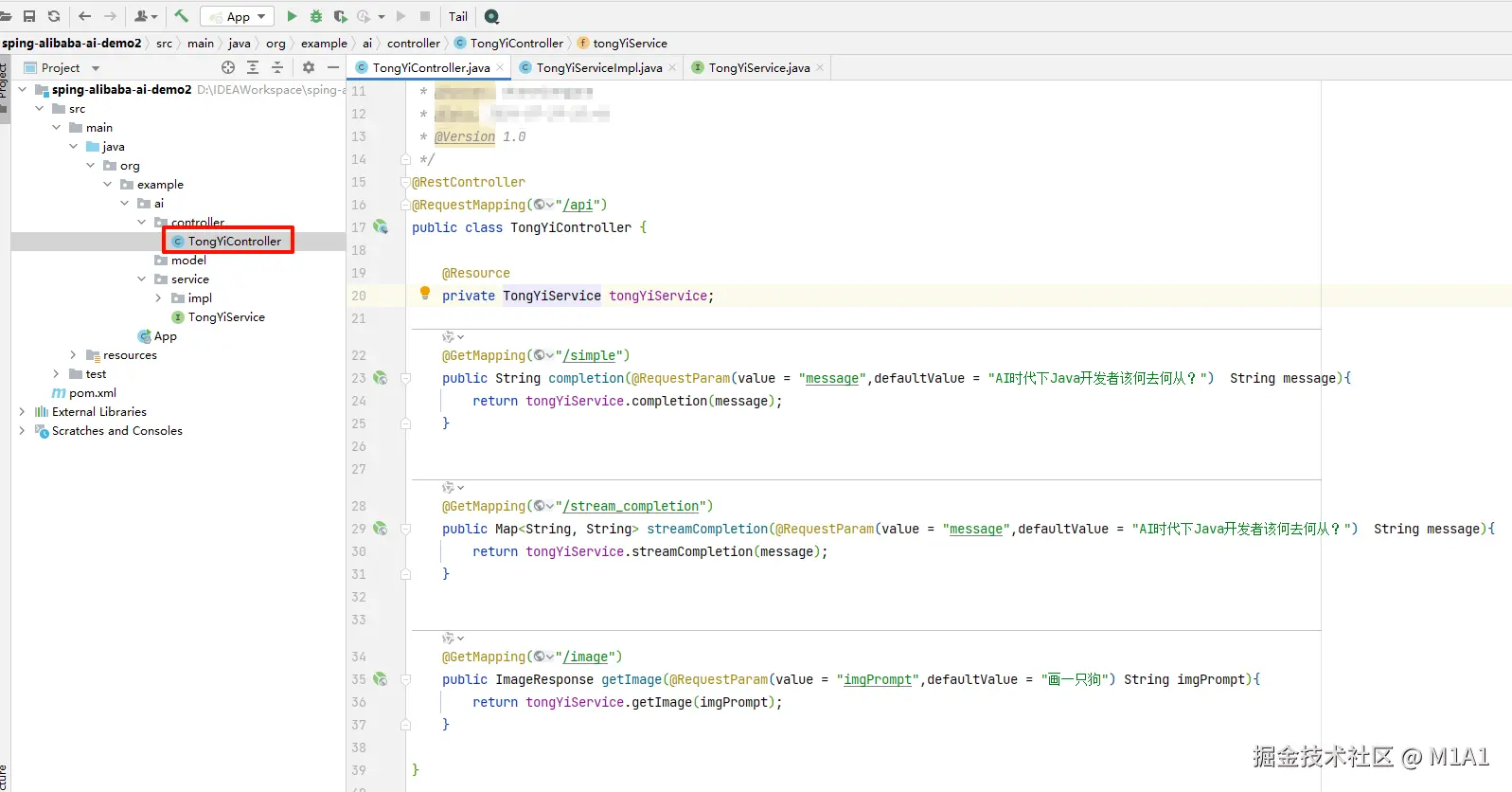This screenshot has height=792, width=1512.
Task: Toggle code fold at line 35 getImage method
Action: point(405,679)
